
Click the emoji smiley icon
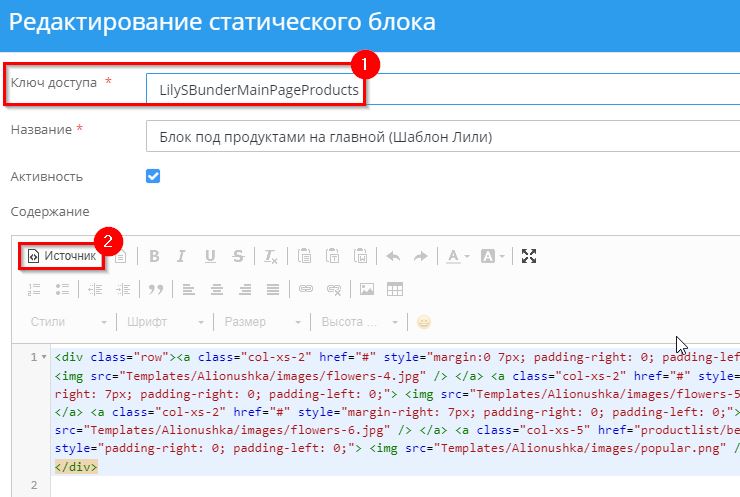[x=424, y=322]
